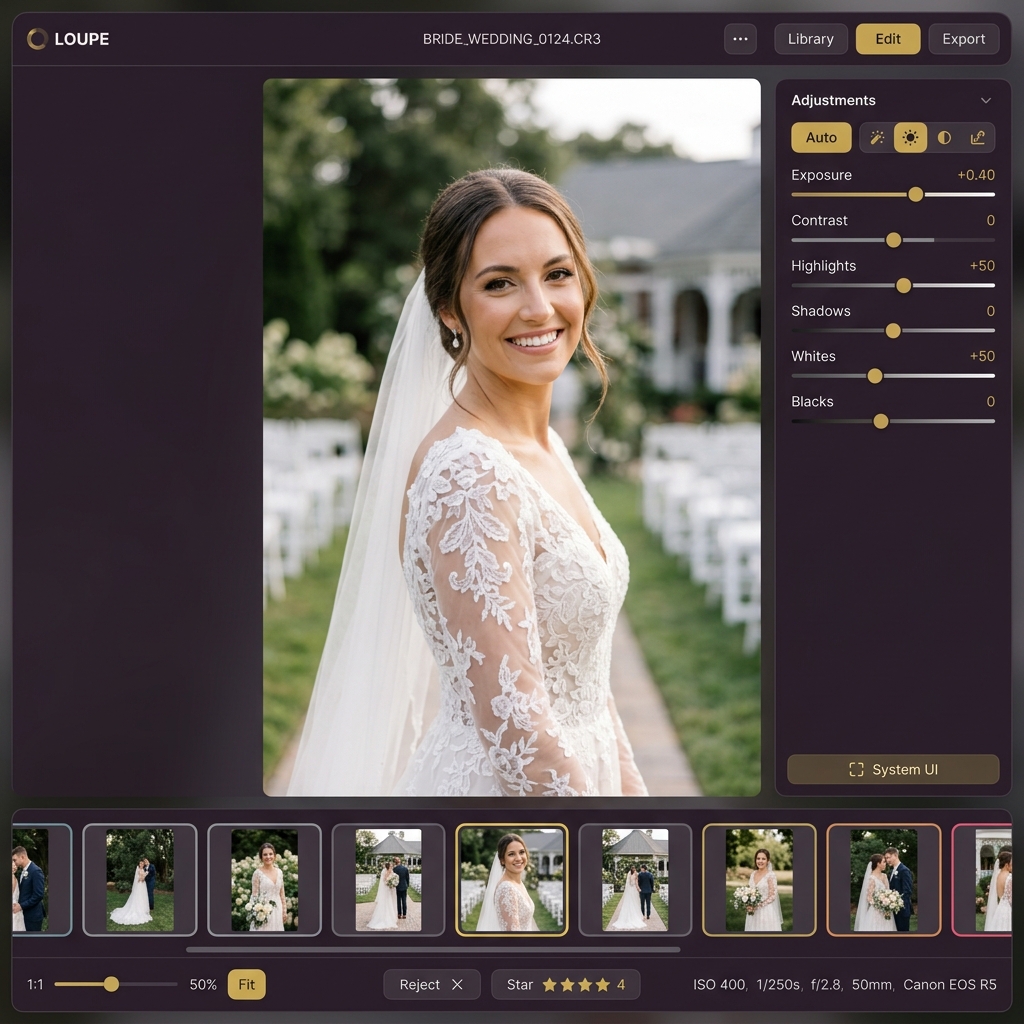Image resolution: width=1024 pixels, height=1024 pixels.
Task: Adjust the Highlights slider handle
Action: coord(903,285)
